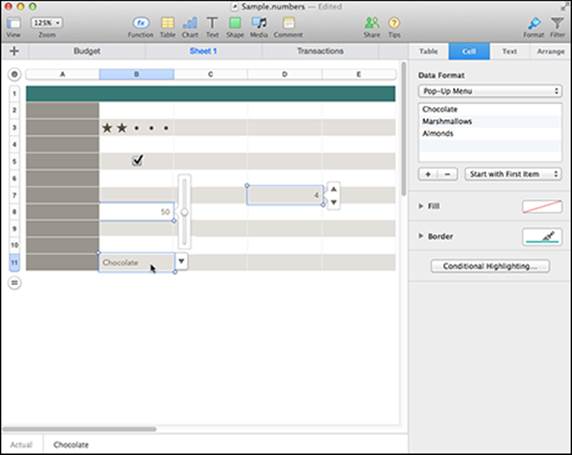The height and width of the screenshot is (455, 572).
Task: Click the Border style swatch
Action: click(542, 237)
